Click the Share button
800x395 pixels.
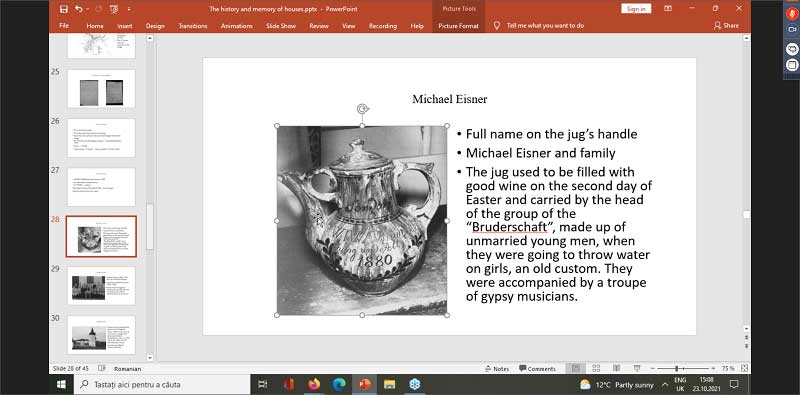click(726, 26)
